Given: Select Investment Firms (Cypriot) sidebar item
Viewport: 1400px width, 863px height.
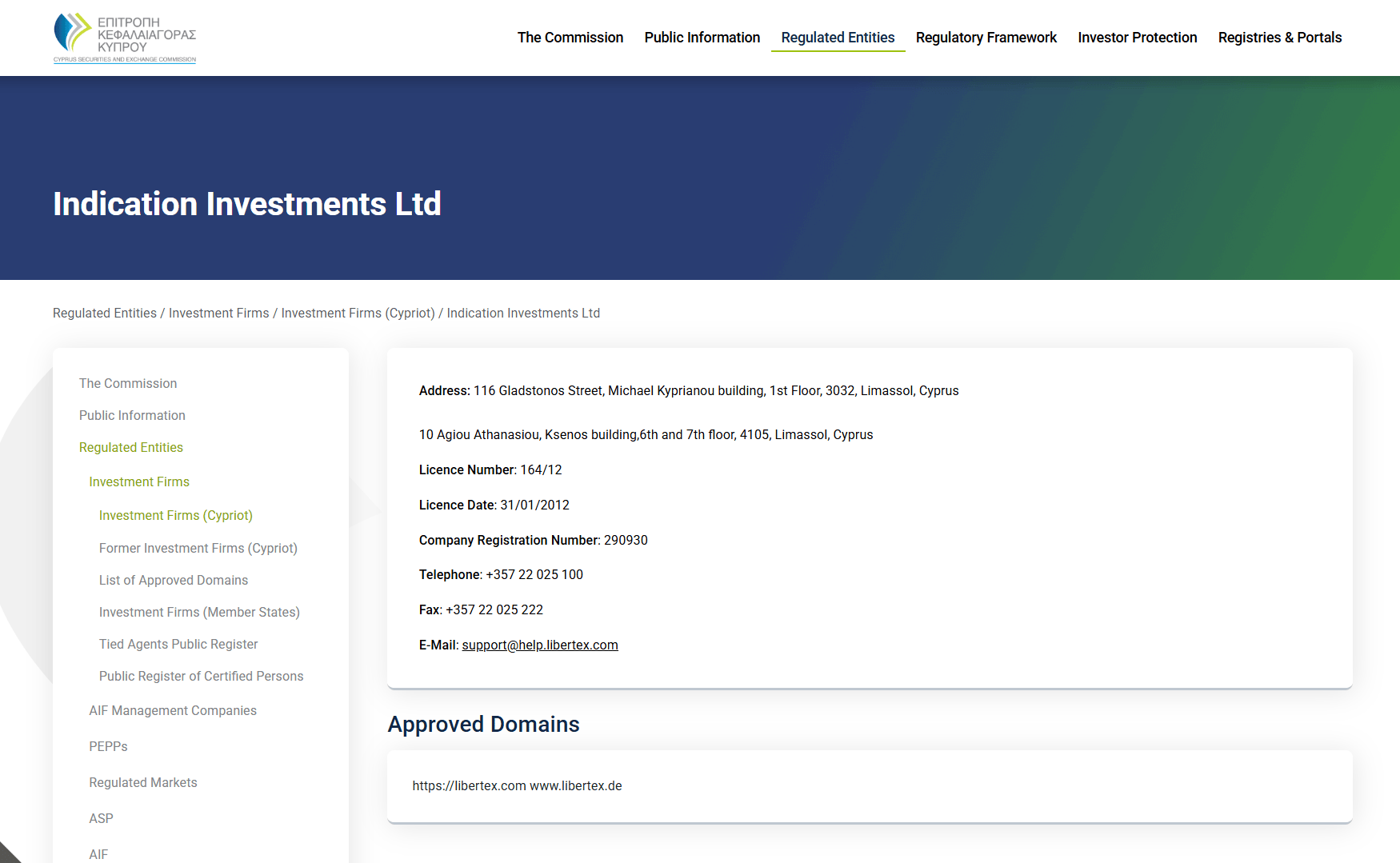Looking at the screenshot, I should [176, 516].
